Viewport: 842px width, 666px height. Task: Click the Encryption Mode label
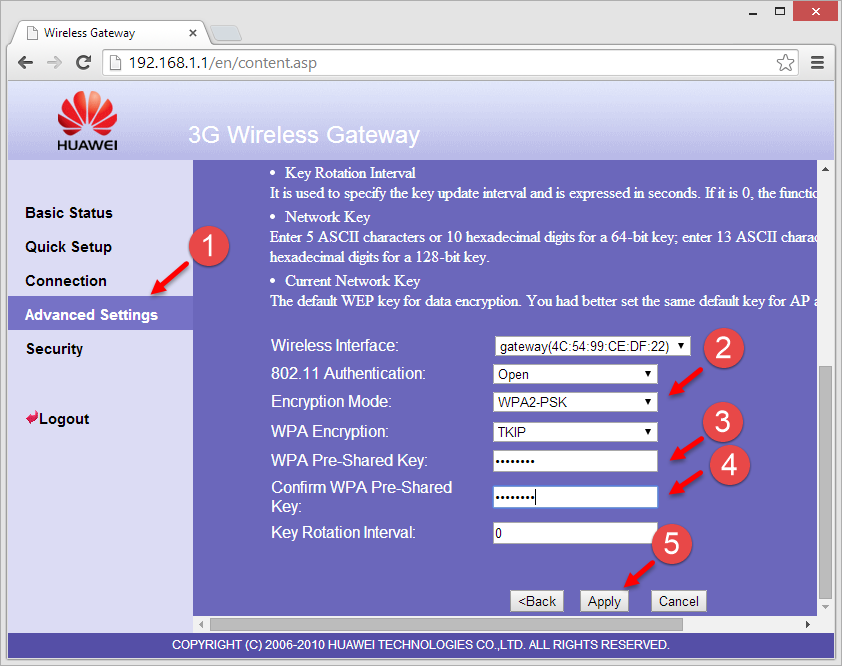331,402
